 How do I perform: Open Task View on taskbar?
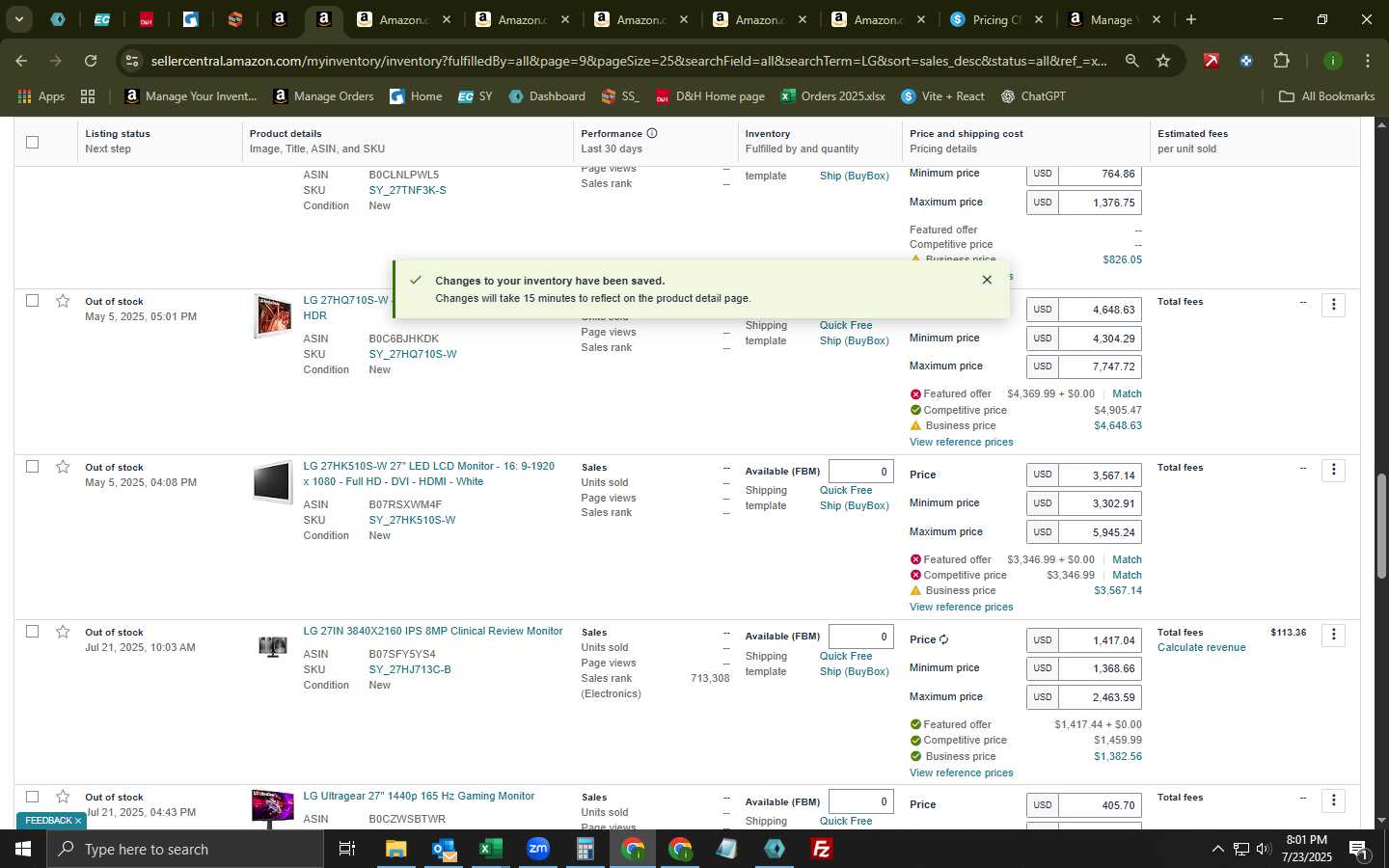coord(346,849)
